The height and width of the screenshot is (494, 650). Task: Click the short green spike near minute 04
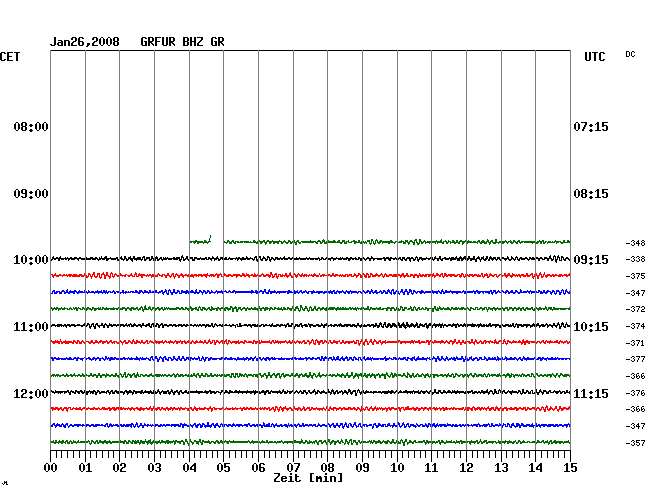[x=201, y=240]
